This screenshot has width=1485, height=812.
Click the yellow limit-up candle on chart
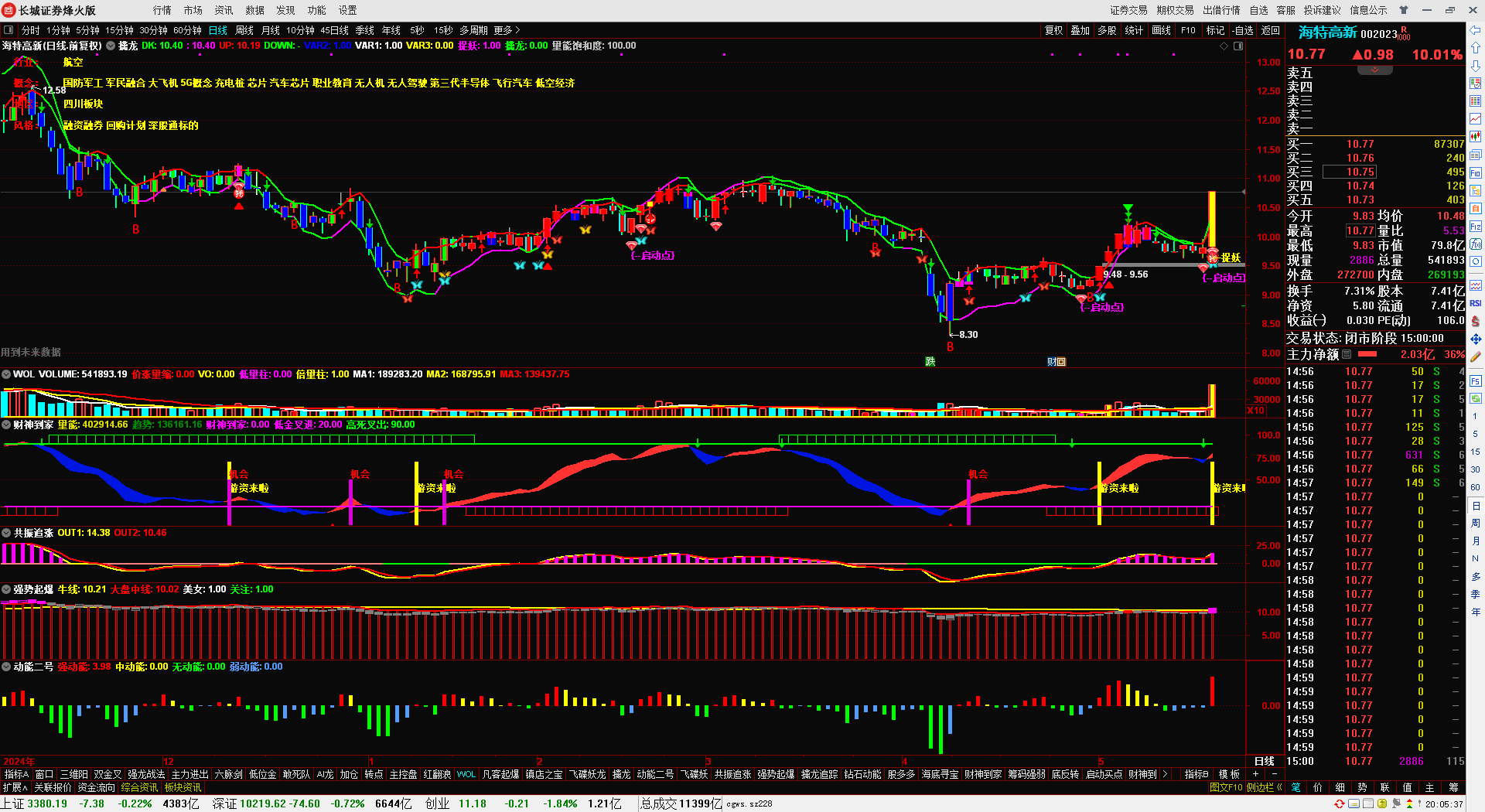coord(1212,220)
